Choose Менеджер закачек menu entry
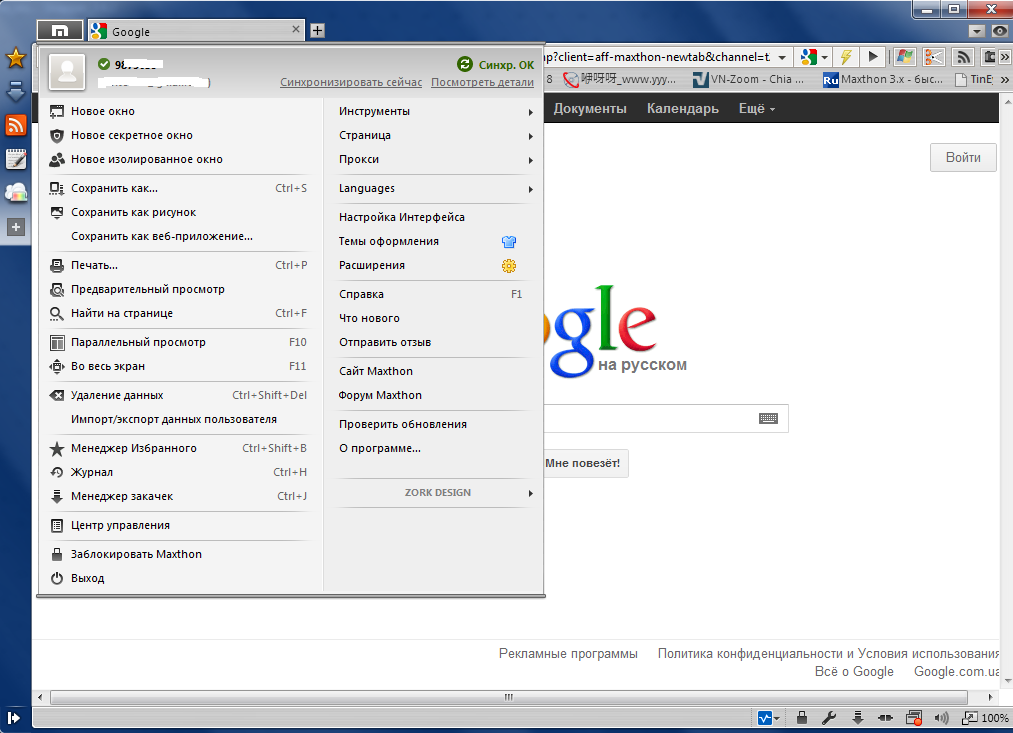Screen dimensions: 1013x733 coord(122,496)
